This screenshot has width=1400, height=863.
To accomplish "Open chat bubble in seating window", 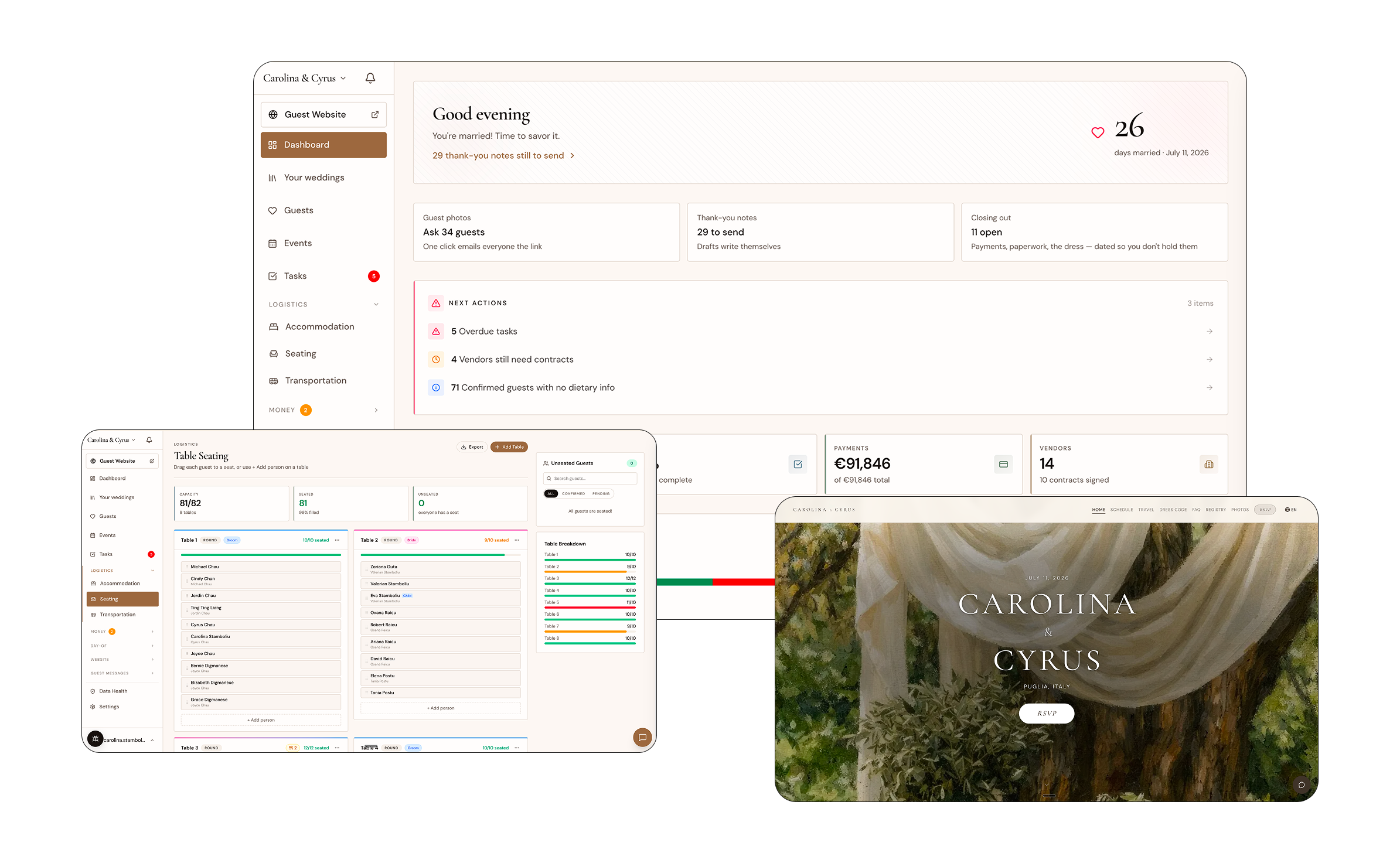I will (x=642, y=738).
